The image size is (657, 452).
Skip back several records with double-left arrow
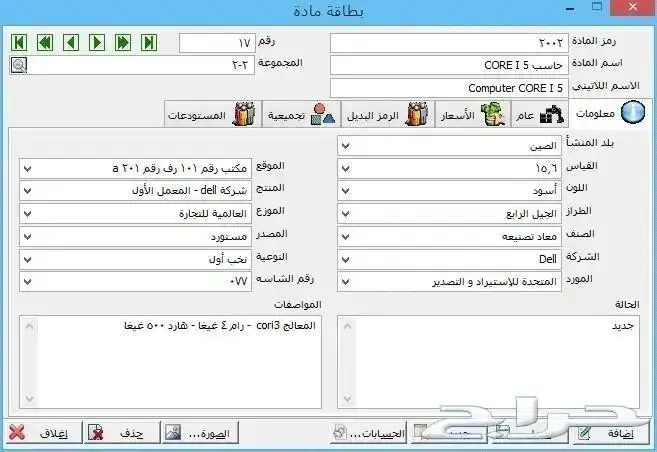point(45,42)
